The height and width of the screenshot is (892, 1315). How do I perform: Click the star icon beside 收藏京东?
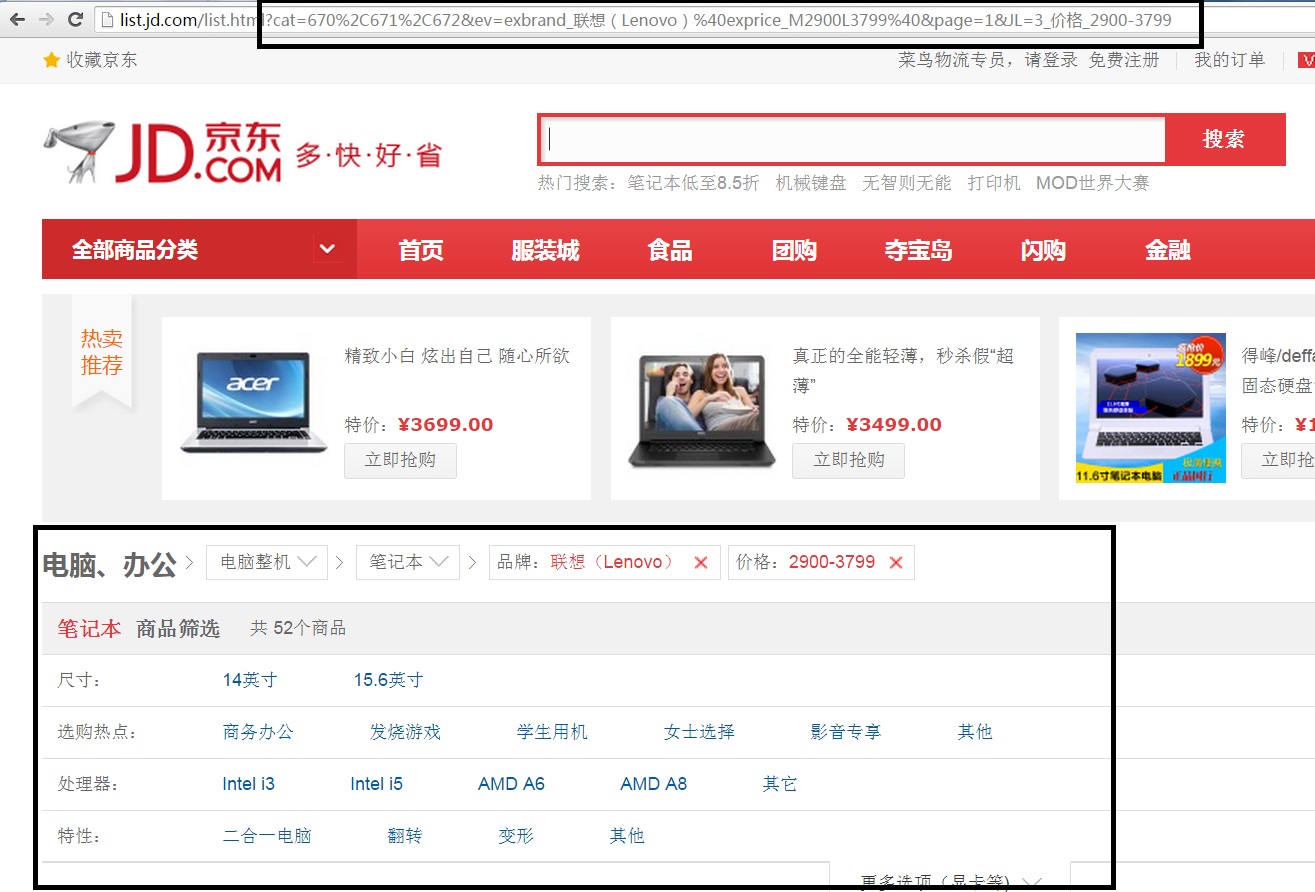click(52, 61)
